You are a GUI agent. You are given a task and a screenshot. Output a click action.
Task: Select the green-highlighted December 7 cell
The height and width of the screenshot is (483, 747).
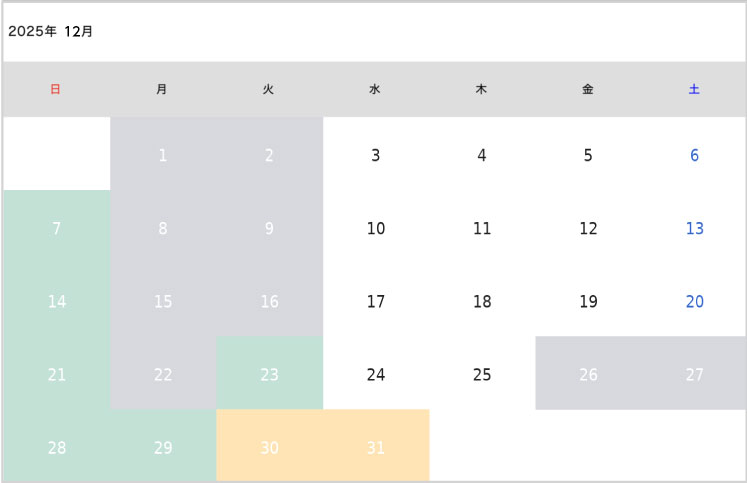pyautogui.click(x=57, y=228)
